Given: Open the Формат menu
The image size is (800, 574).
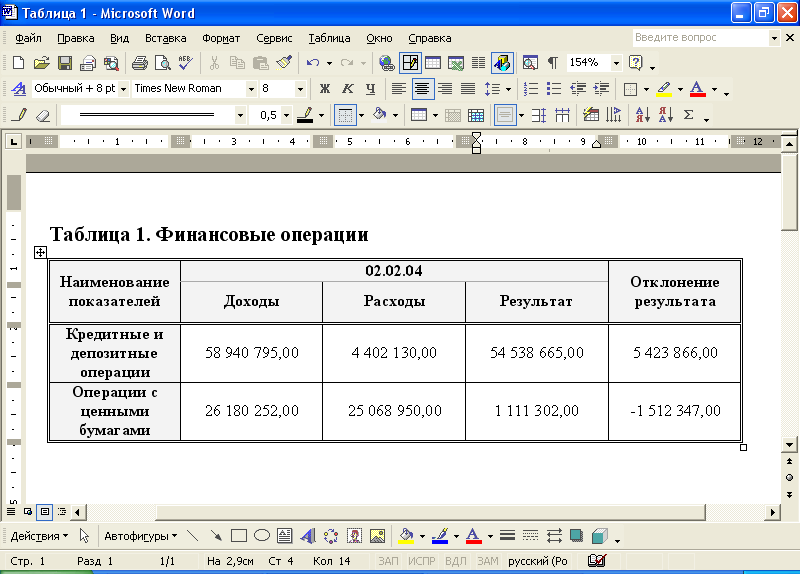Looking at the screenshot, I should pyautogui.click(x=221, y=38).
